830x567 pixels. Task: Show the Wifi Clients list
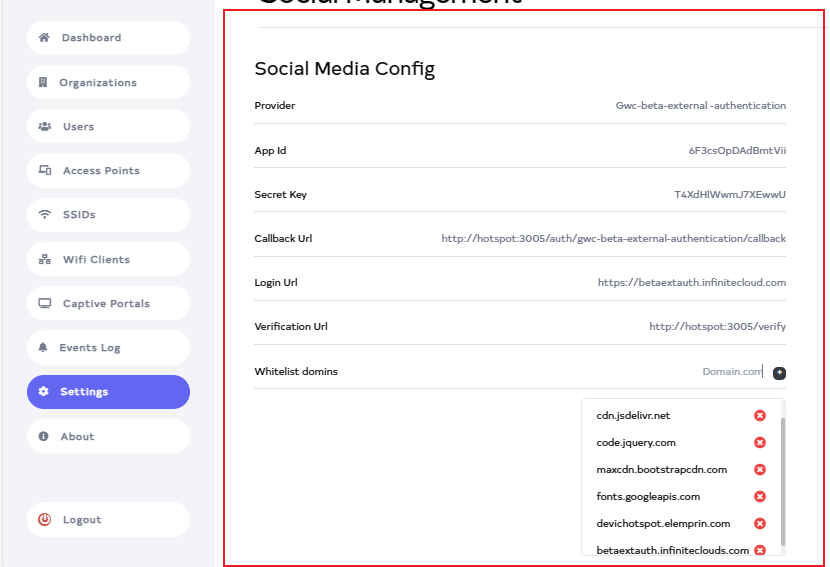[x=108, y=260]
